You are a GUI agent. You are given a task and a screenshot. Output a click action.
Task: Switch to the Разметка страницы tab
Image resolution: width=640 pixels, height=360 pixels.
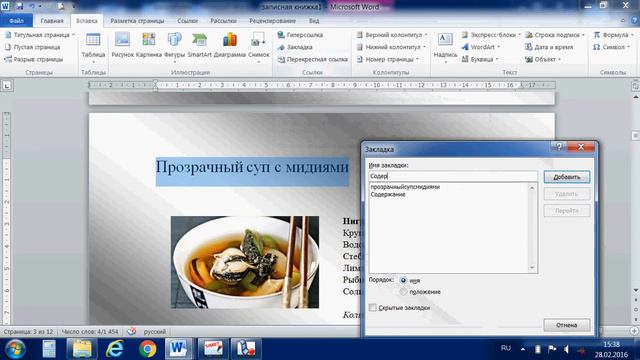137,20
